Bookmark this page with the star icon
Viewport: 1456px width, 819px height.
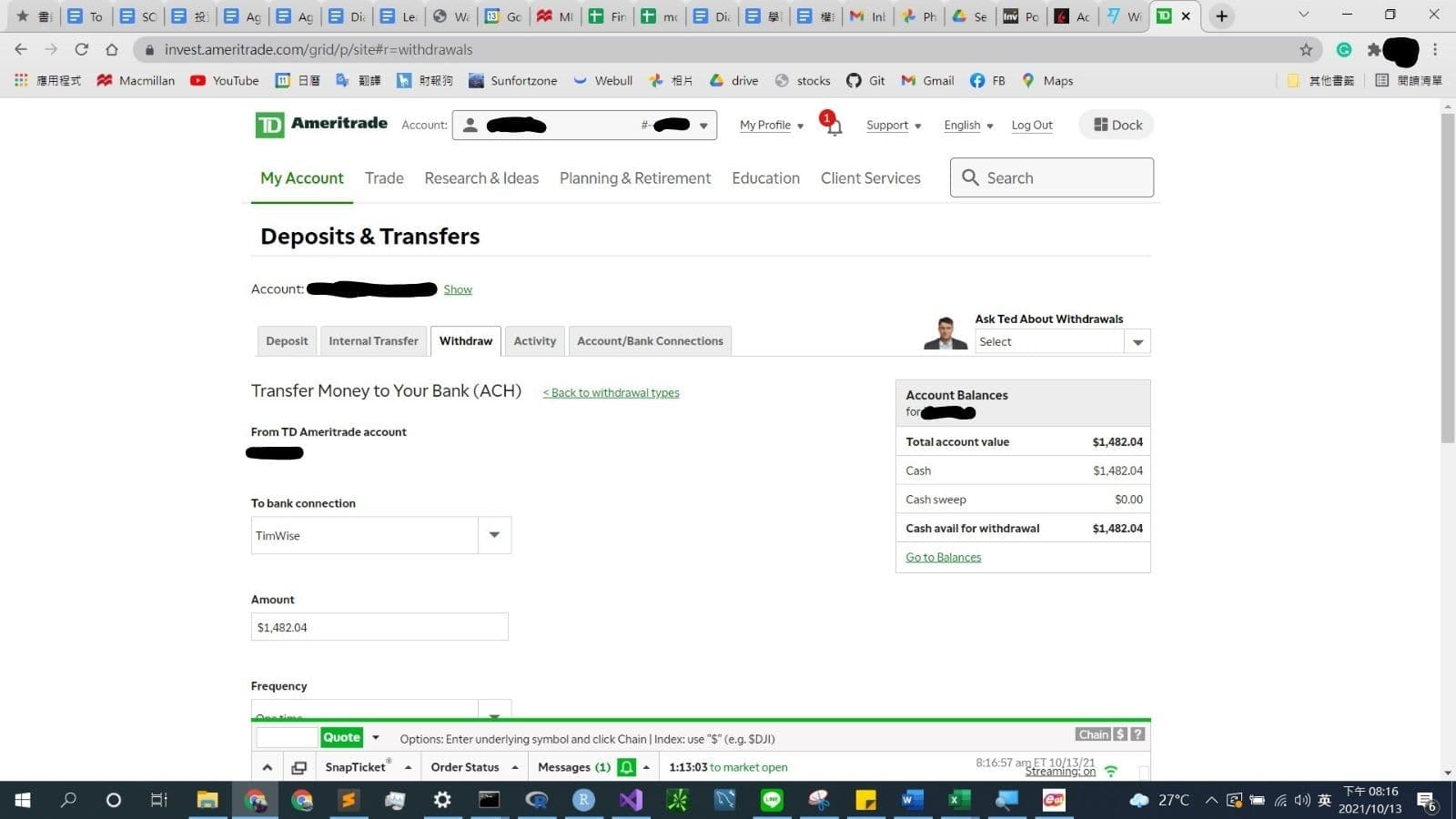1306,50
